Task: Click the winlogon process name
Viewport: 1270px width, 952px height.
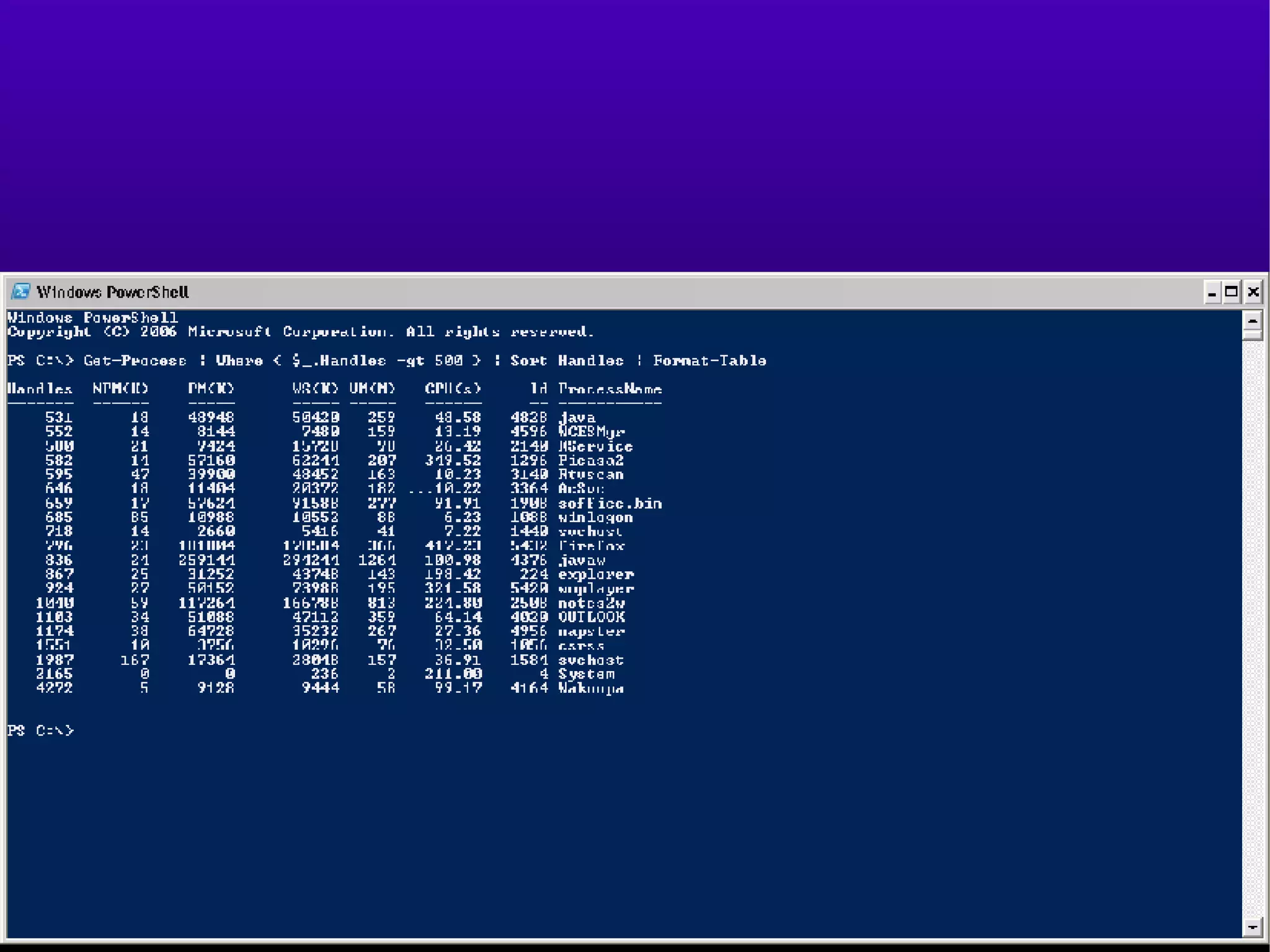Action: (x=595, y=517)
